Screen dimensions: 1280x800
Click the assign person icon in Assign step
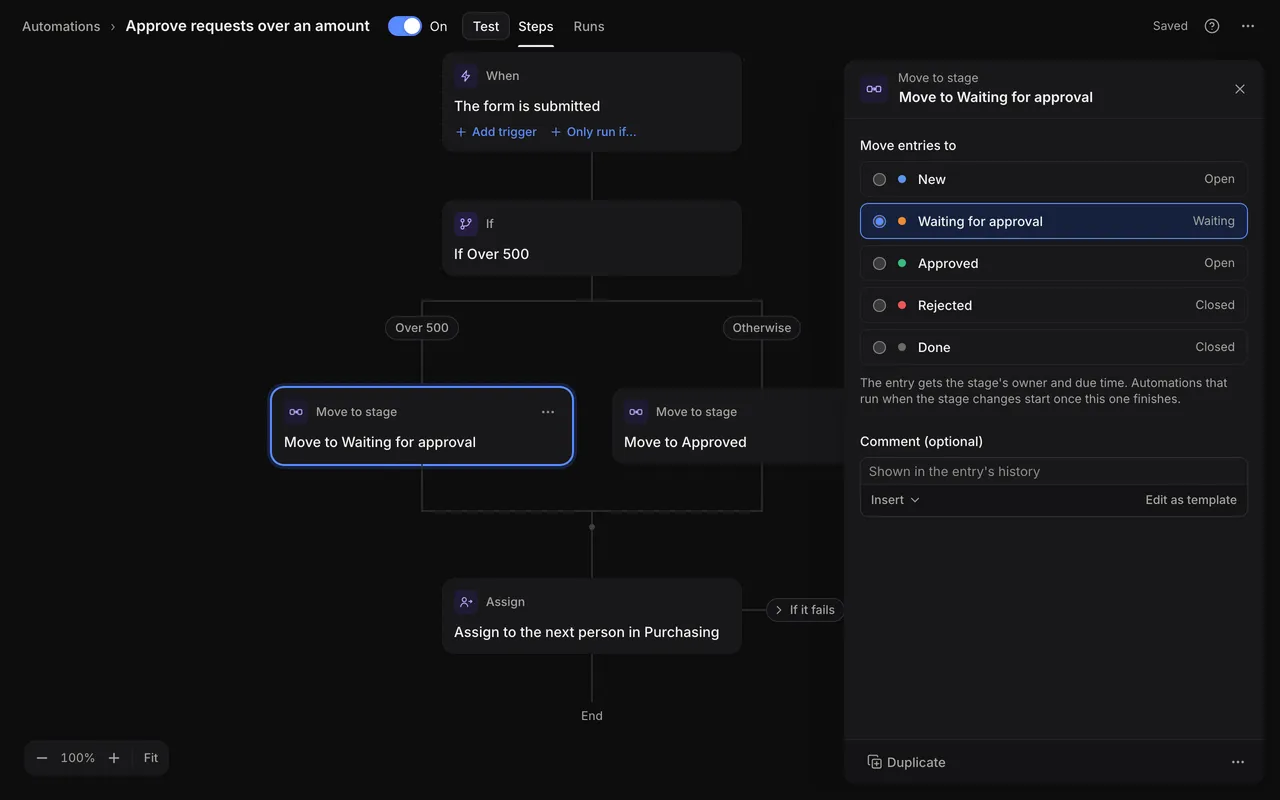(466, 602)
